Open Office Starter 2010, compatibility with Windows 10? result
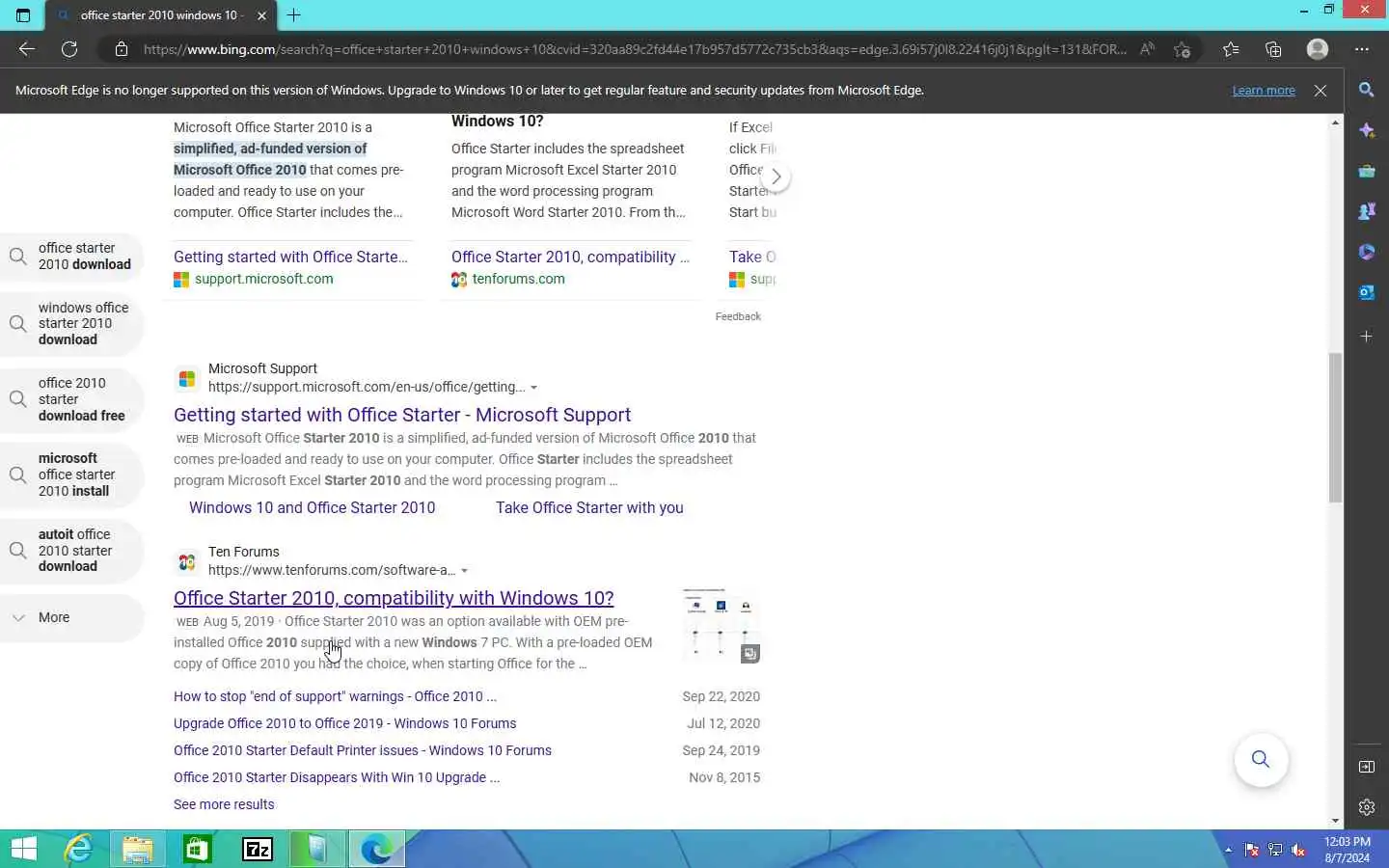 pyautogui.click(x=394, y=598)
